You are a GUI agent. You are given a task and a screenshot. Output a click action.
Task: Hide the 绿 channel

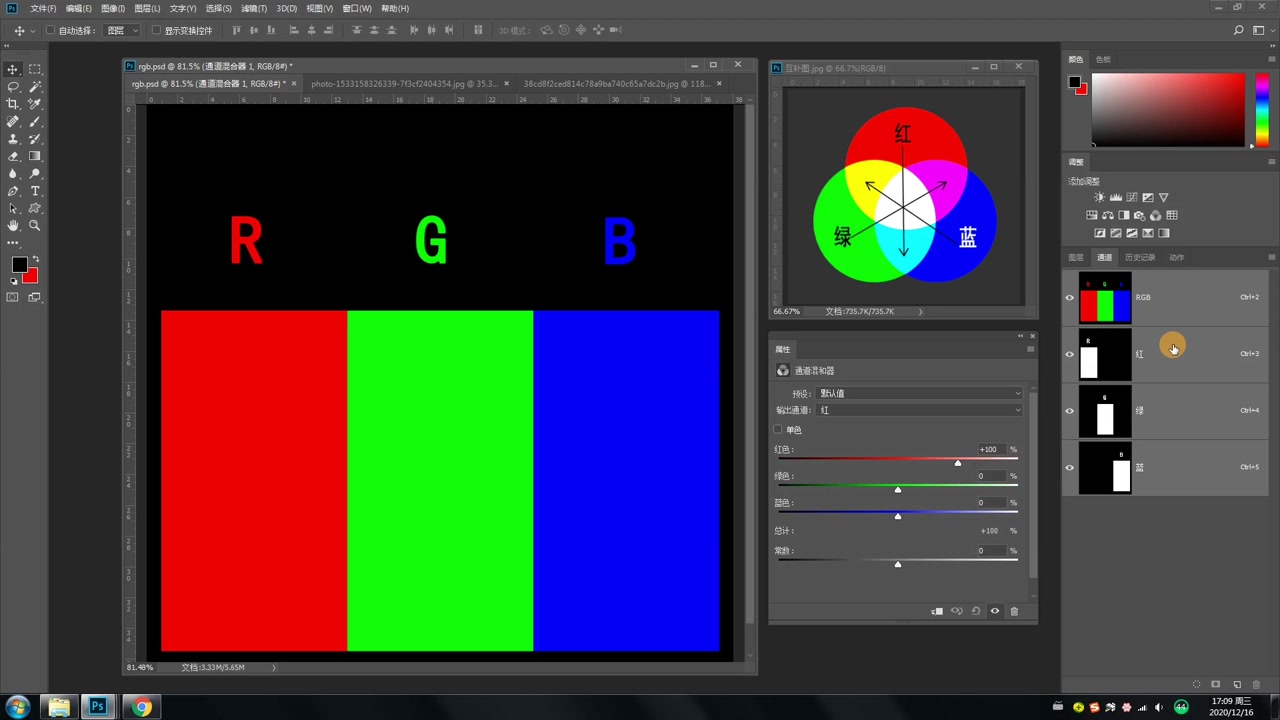coord(1070,411)
